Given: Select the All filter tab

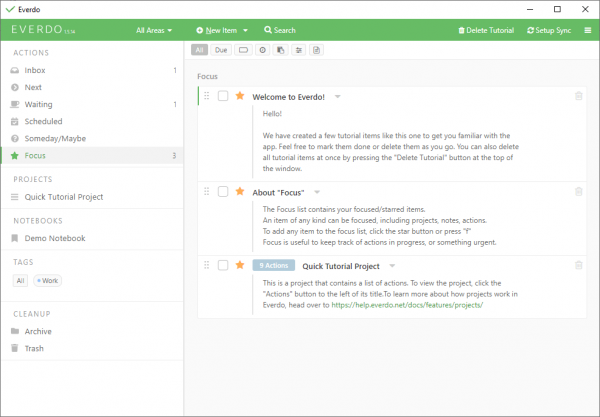Looking at the screenshot, I should (x=199, y=50).
